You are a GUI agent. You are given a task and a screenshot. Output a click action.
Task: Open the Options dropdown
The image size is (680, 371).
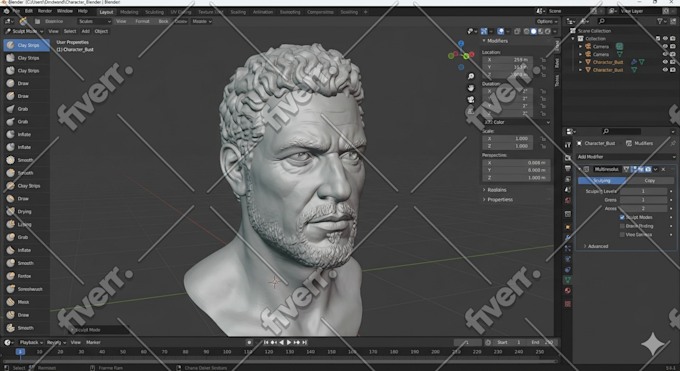click(x=546, y=21)
